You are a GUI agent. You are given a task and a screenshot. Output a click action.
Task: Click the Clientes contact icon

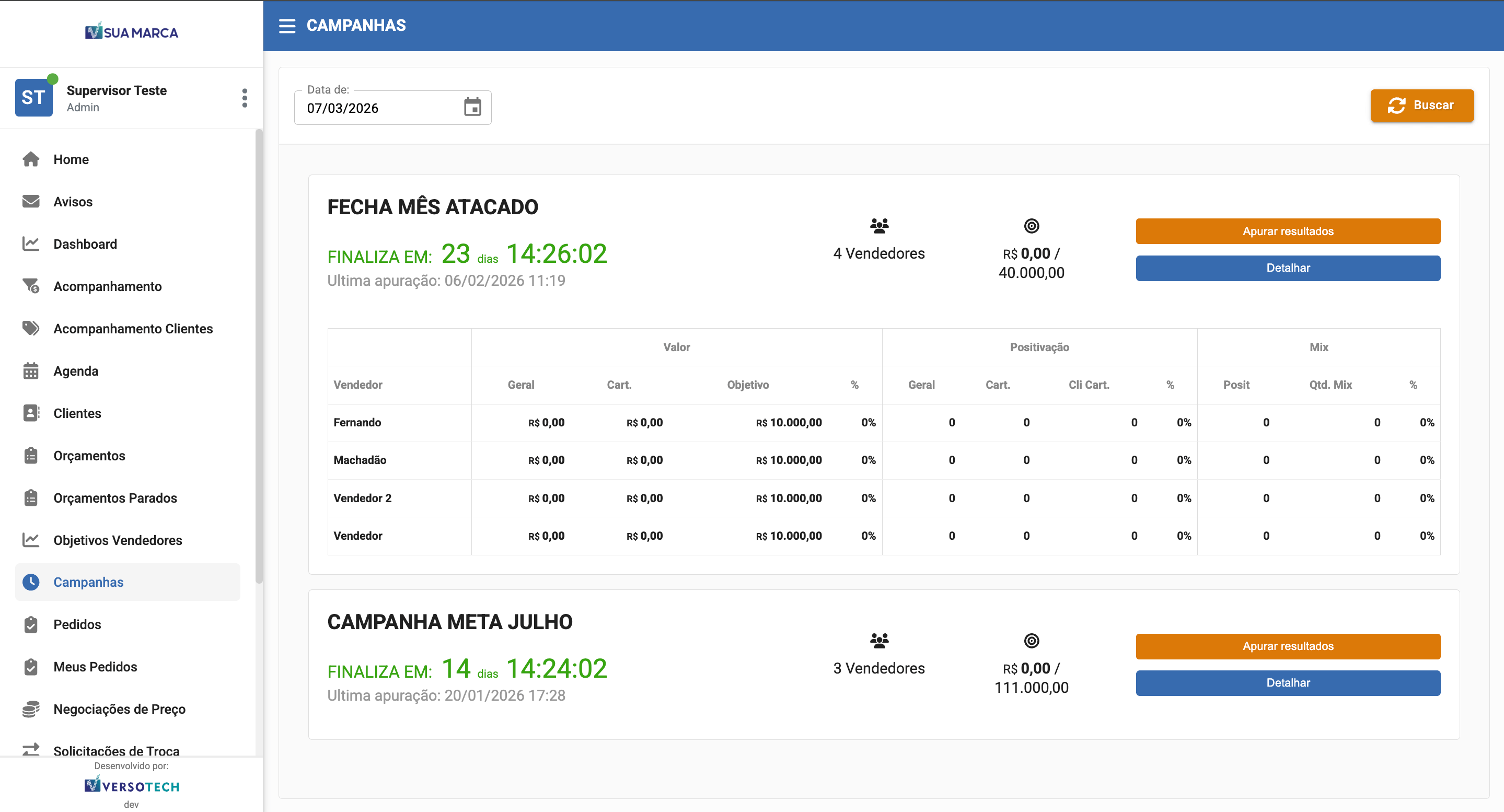[31, 413]
